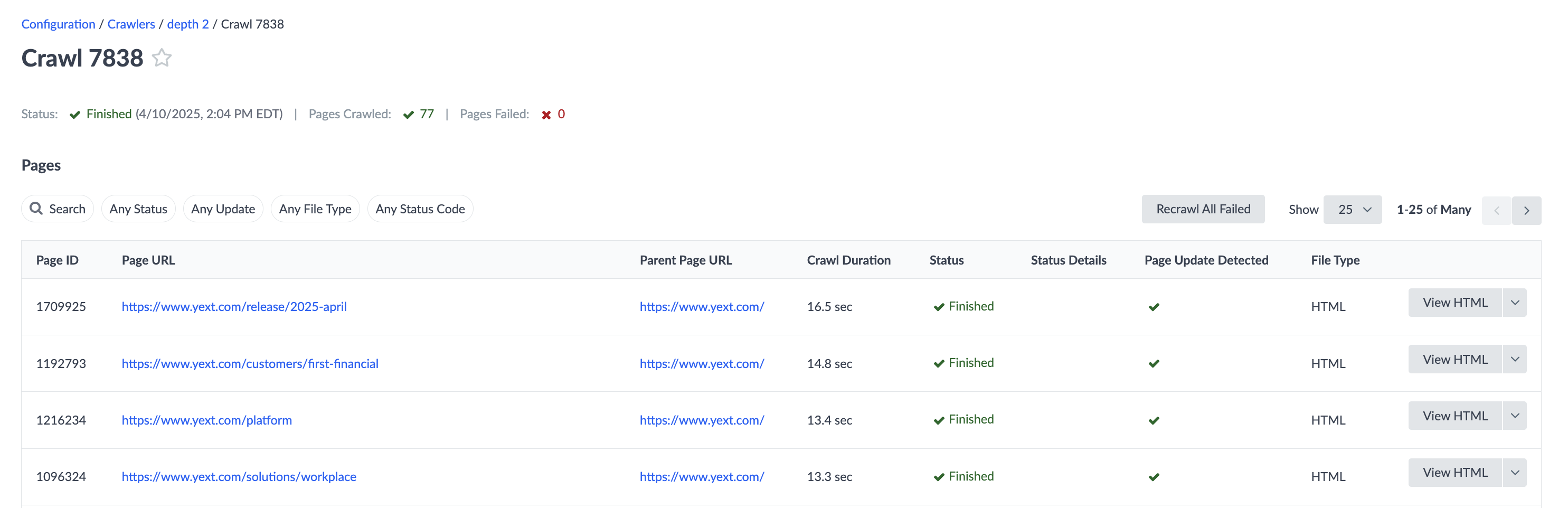This screenshot has height=508, width=1568.
Task: Open parent page URL in row 1709925
Action: [702, 306]
